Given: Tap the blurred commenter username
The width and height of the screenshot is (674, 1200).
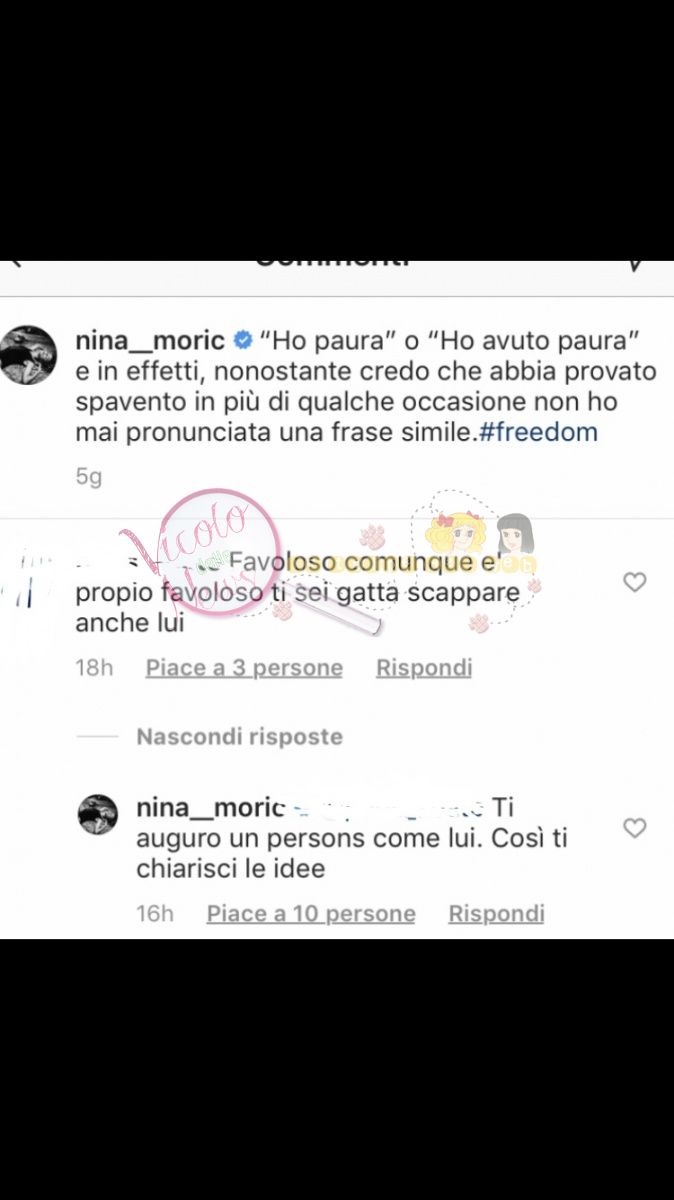Looking at the screenshot, I should (x=150, y=560).
